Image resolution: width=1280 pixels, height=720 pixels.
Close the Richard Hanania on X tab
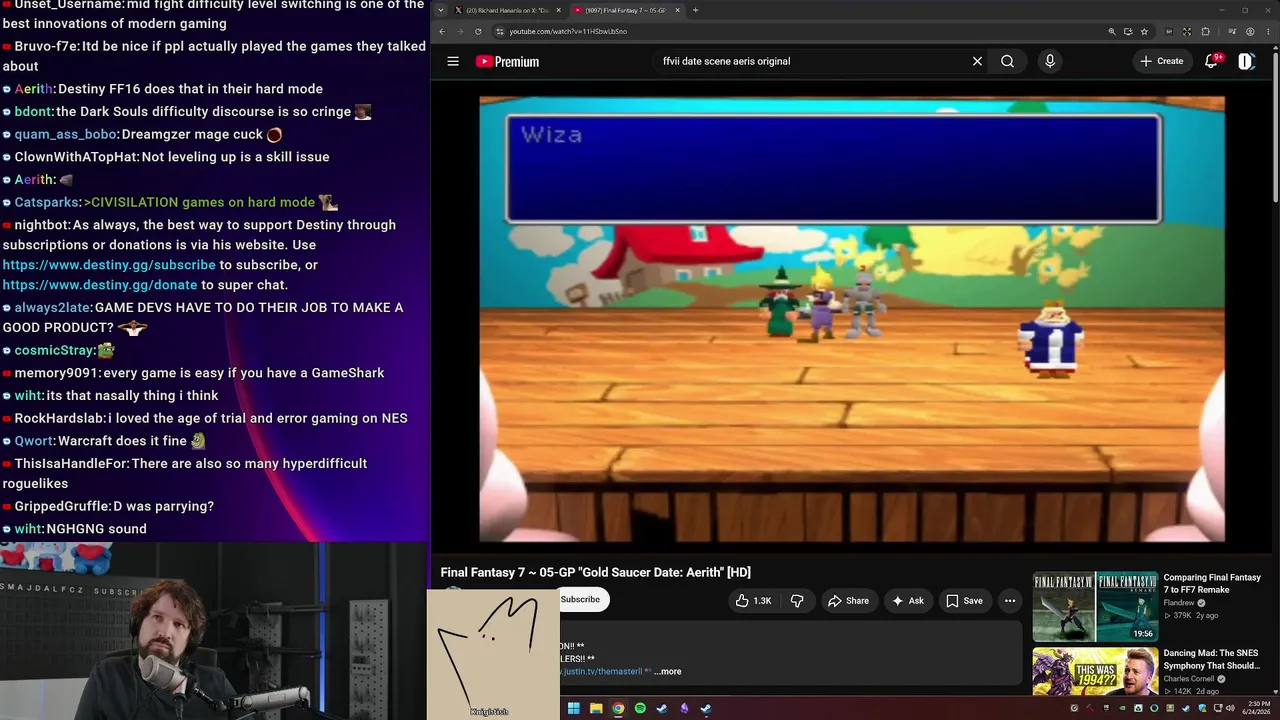(558, 10)
